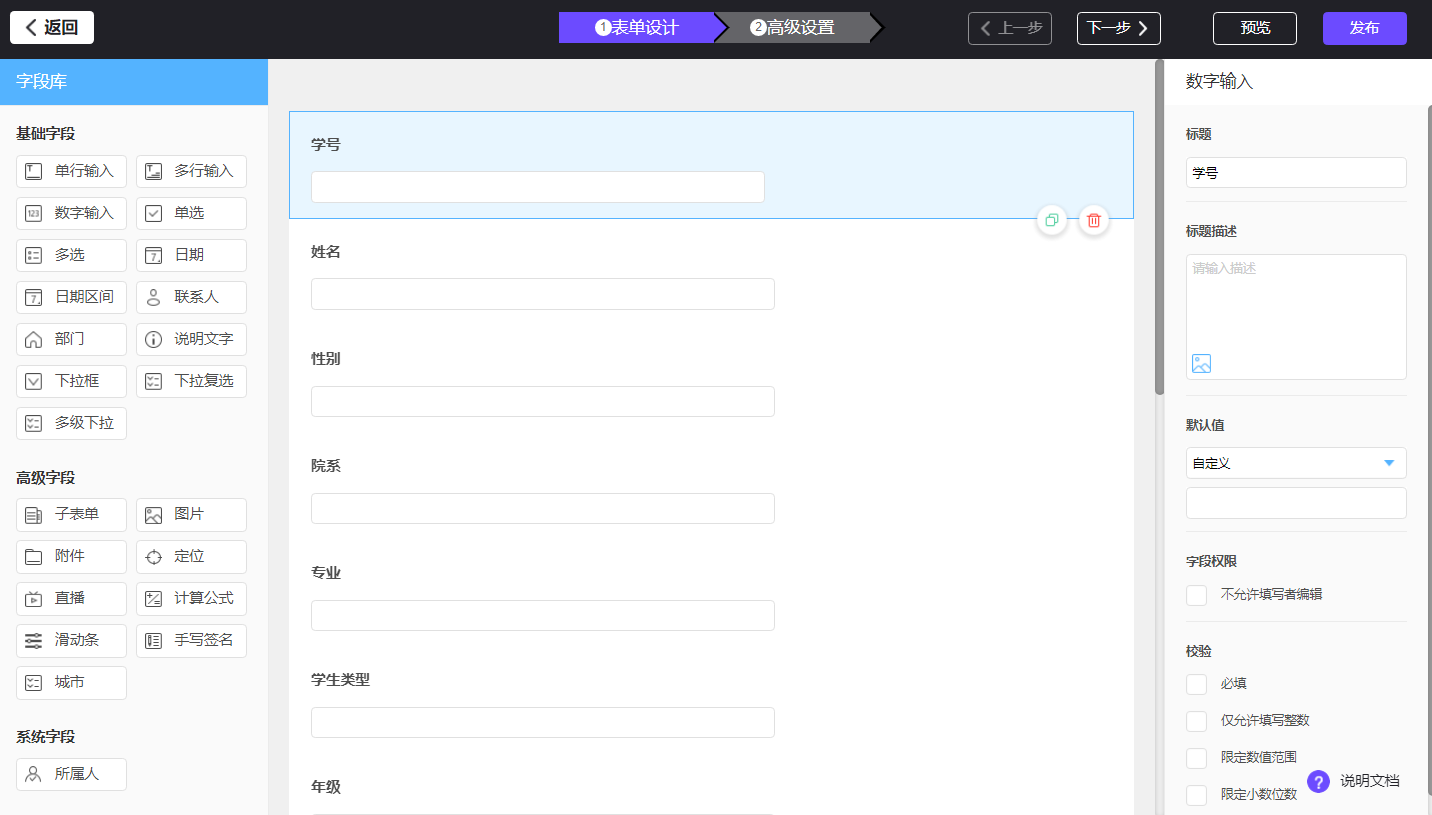The width and height of the screenshot is (1432, 815).
Task: Insert a 滑动条 field
Action: (72, 640)
